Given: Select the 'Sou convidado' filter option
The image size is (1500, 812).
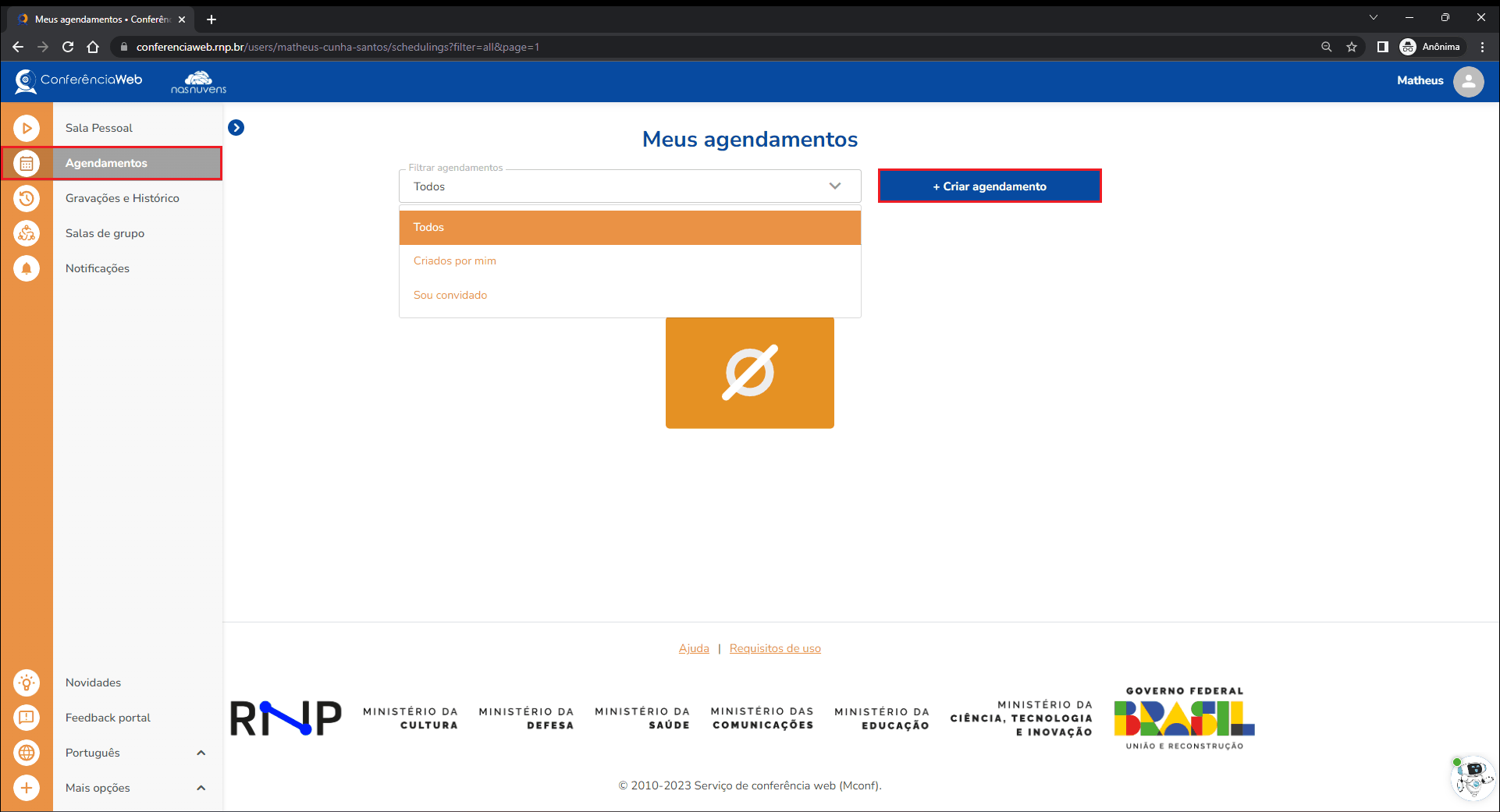Looking at the screenshot, I should coord(450,296).
